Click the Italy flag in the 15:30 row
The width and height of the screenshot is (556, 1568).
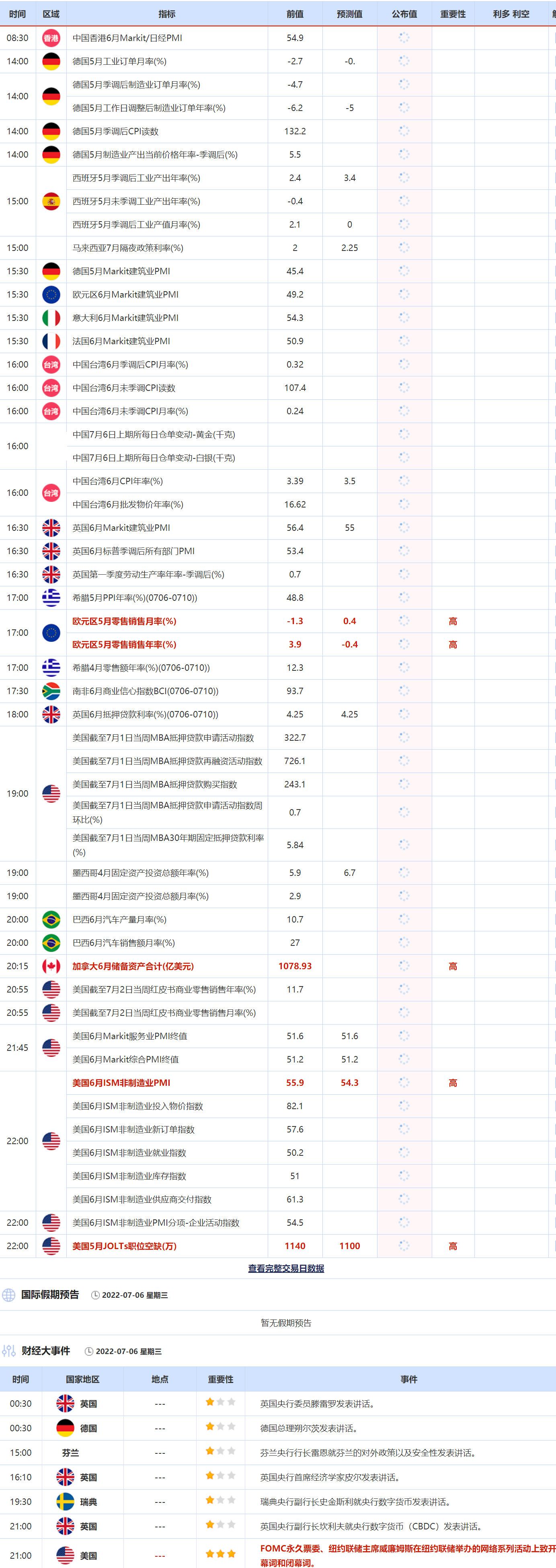pos(51,318)
